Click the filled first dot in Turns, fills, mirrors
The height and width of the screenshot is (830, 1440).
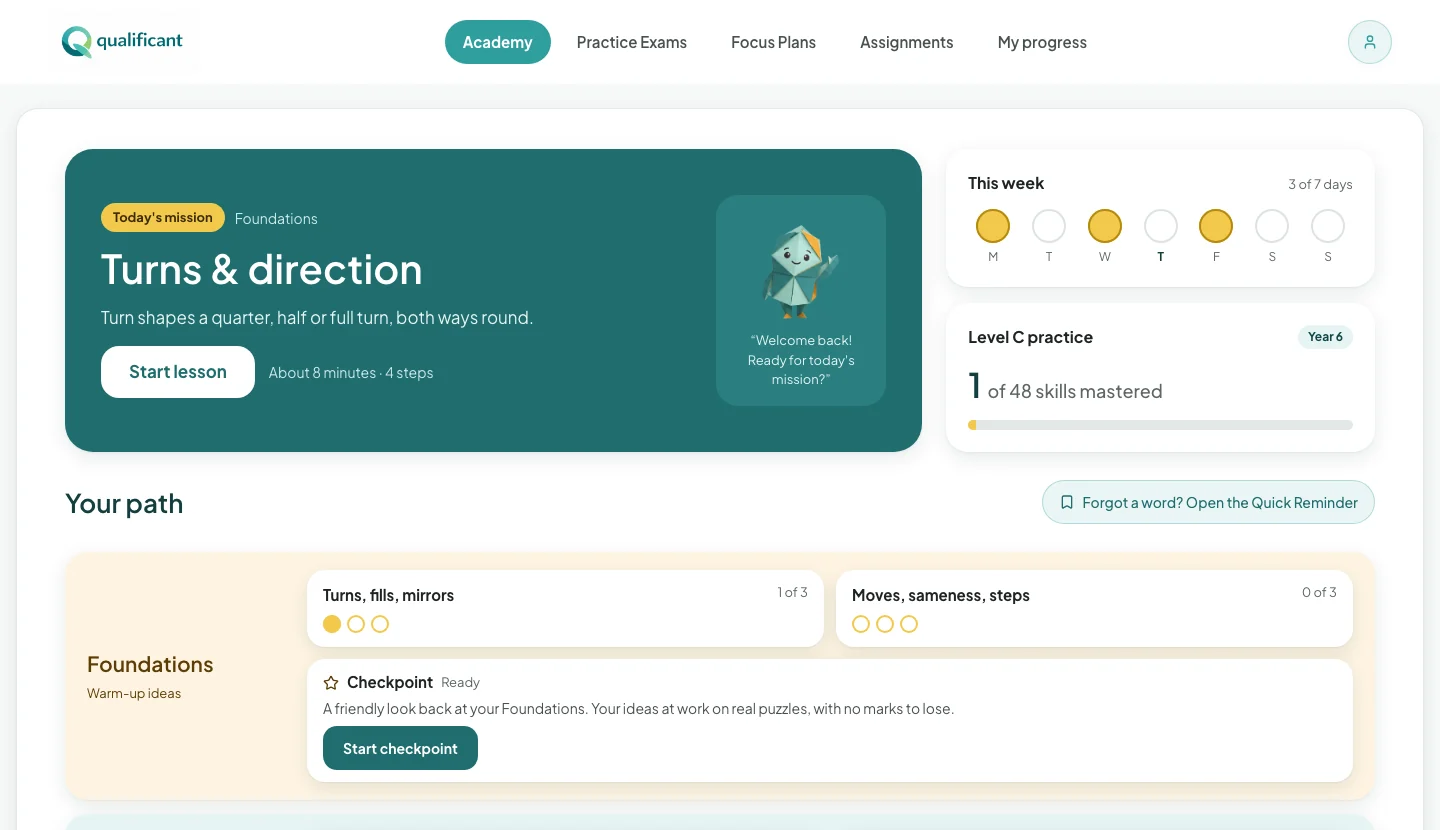(332, 624)
